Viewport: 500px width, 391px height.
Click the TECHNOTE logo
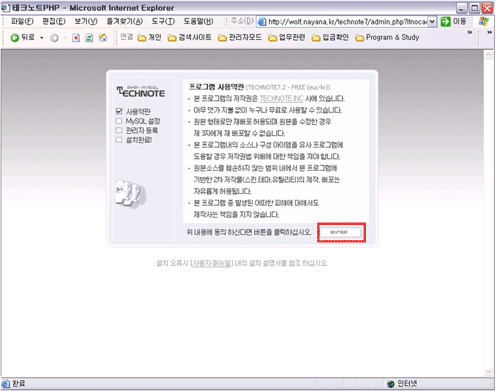click(x=140, y=92)
